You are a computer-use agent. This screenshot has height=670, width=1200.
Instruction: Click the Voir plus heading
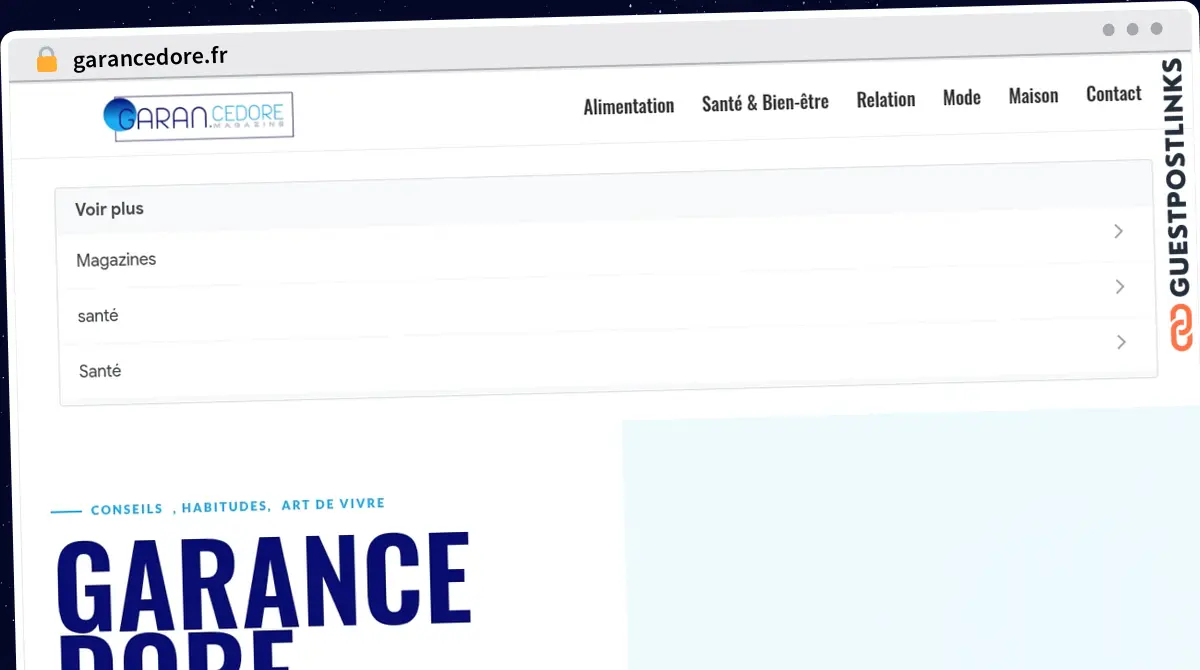pos(109,209)
